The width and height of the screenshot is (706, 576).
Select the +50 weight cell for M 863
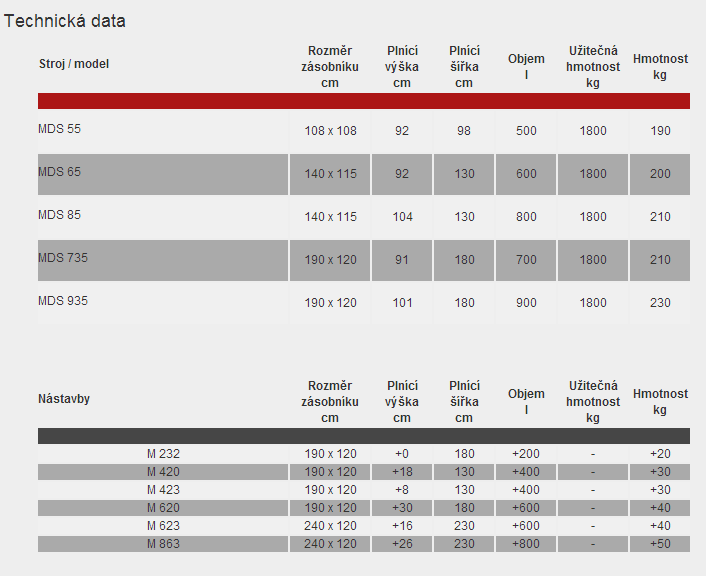coord(660,544)
